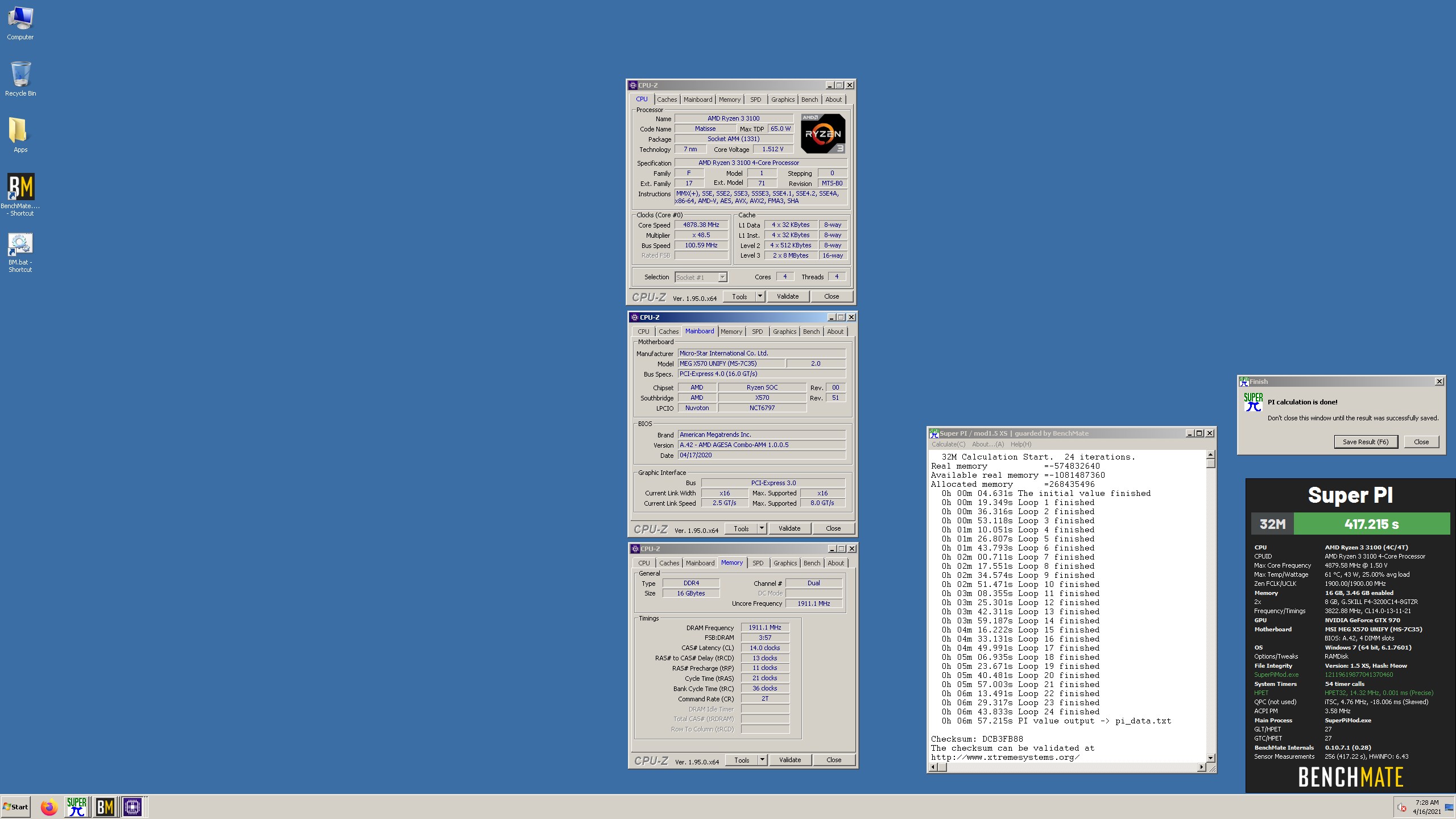Click Super PI horizontal scrollbar left arrow

point(933,767)
